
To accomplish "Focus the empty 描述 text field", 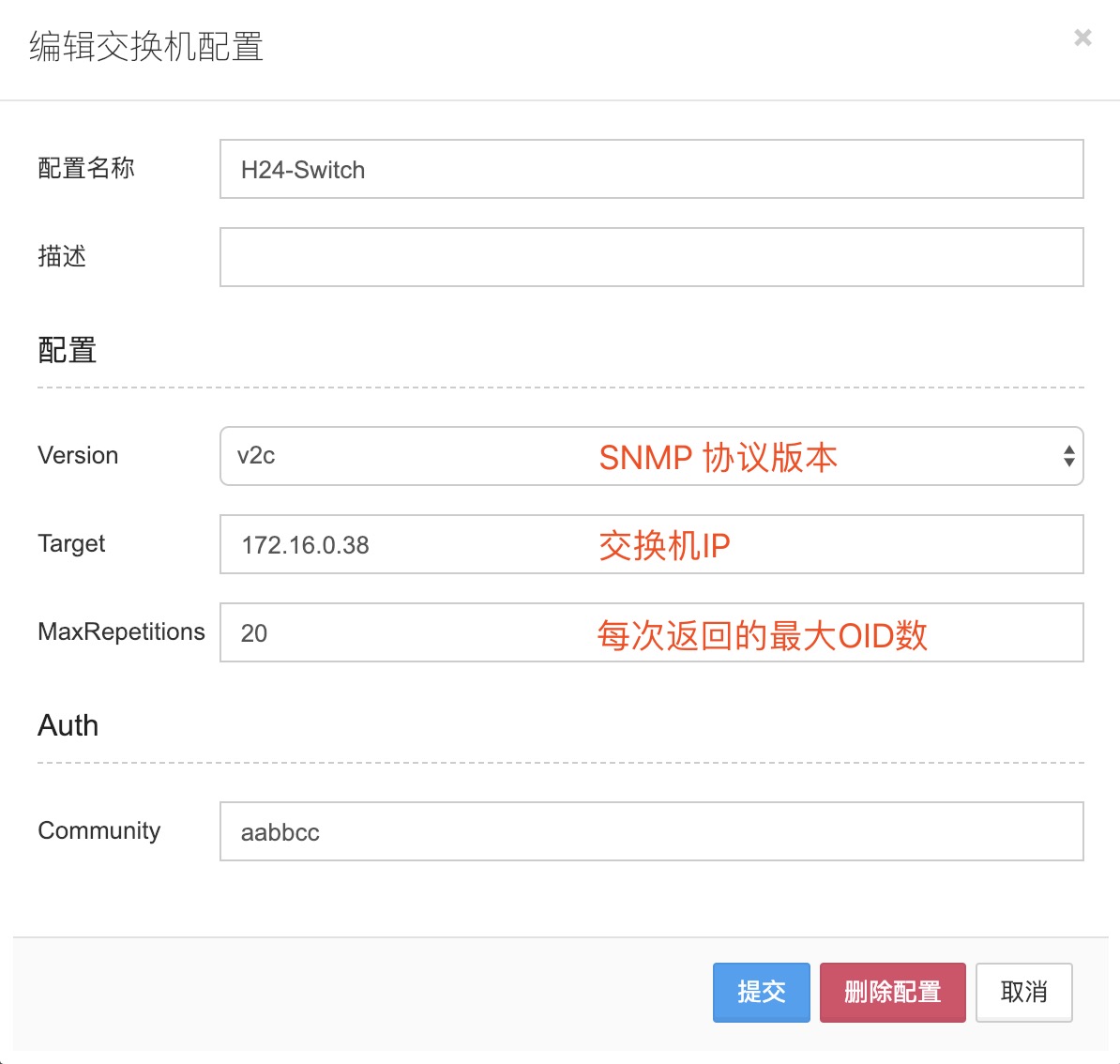I will (x=651, y=257).
